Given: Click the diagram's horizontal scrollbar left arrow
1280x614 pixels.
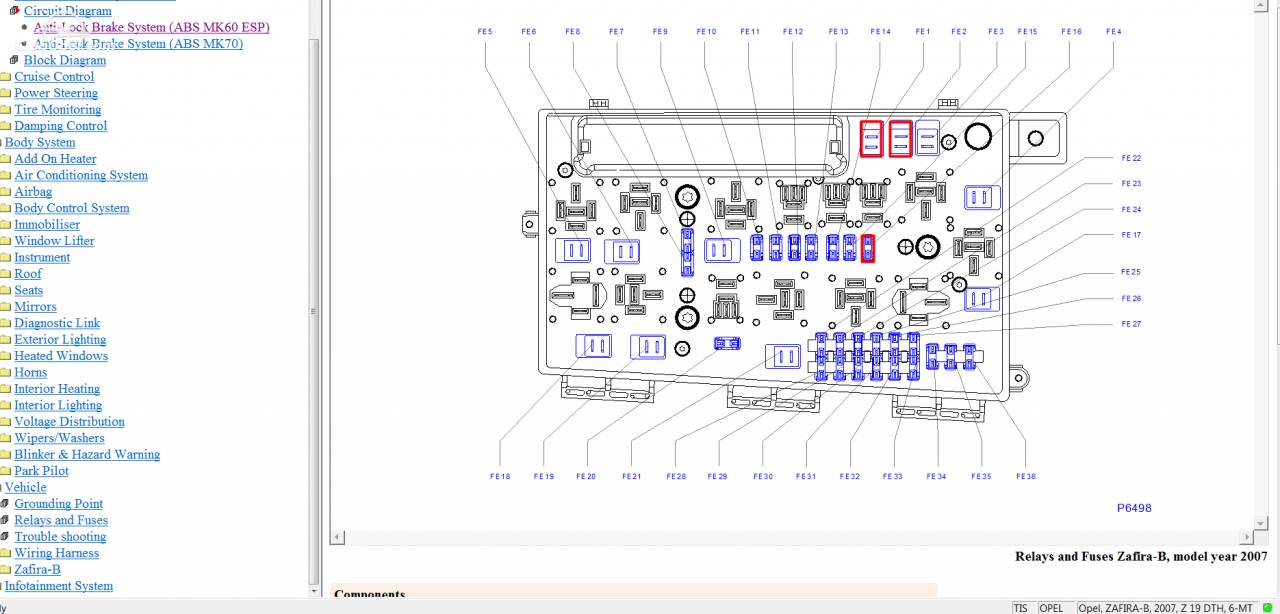Looking at the screenshot, I should [x=338, y=538].
